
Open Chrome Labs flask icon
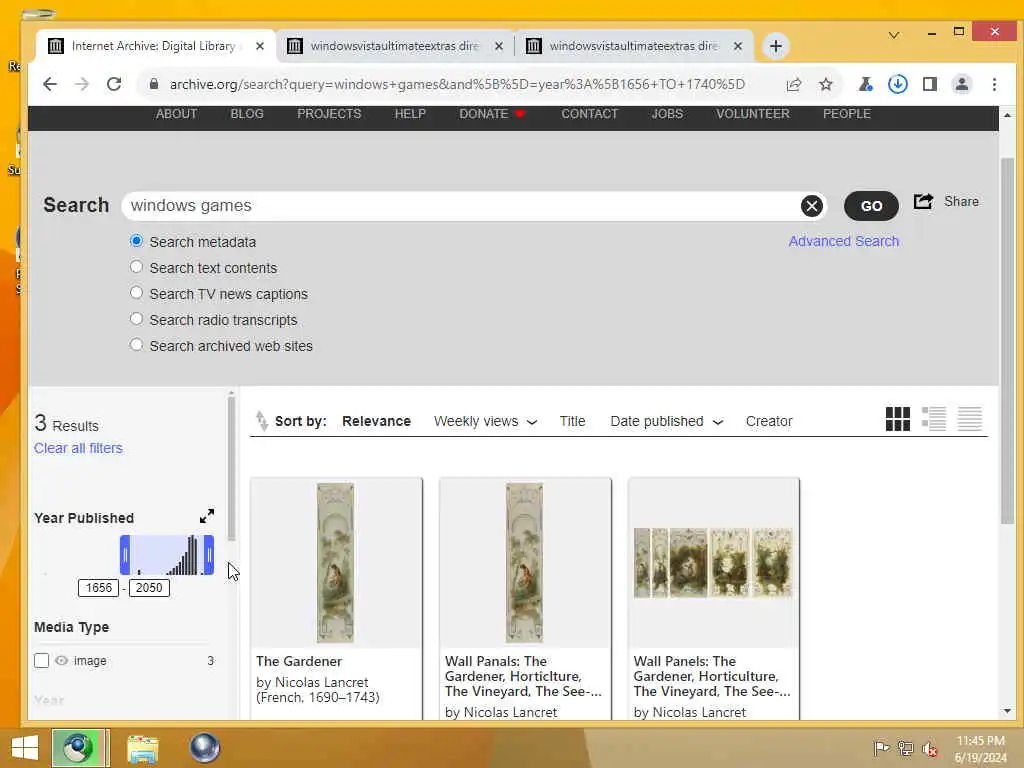point(866,84)
